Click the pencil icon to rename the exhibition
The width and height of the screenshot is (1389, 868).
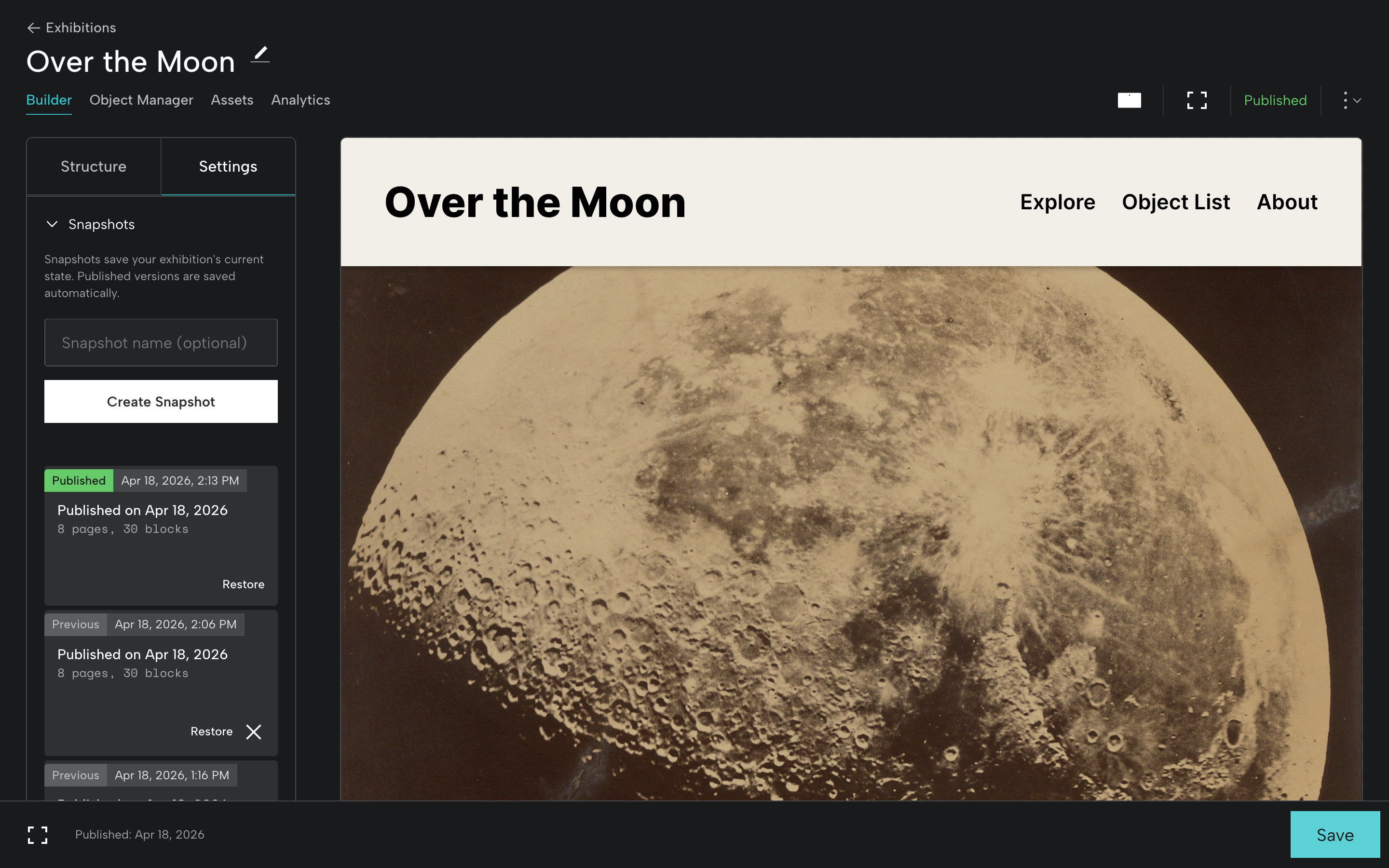point(260,54)
